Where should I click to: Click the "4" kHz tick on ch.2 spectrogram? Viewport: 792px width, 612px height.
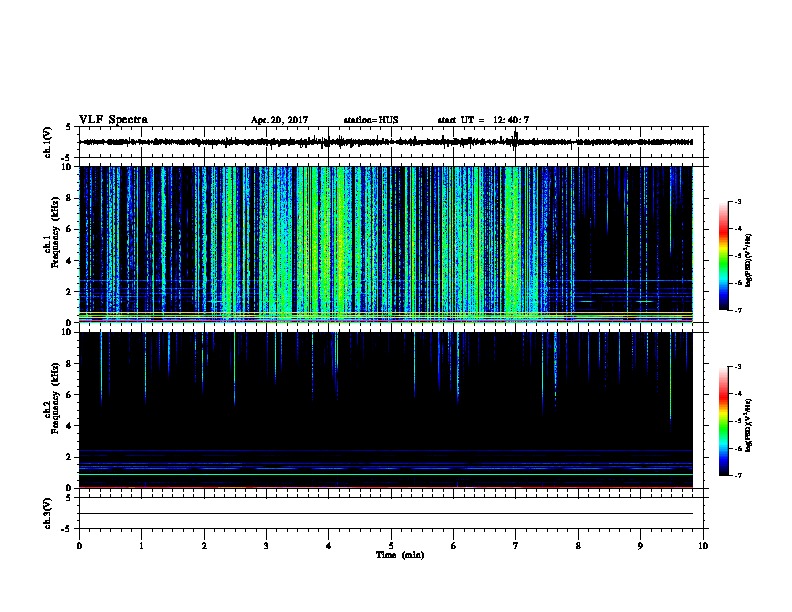tap(70, 426)
